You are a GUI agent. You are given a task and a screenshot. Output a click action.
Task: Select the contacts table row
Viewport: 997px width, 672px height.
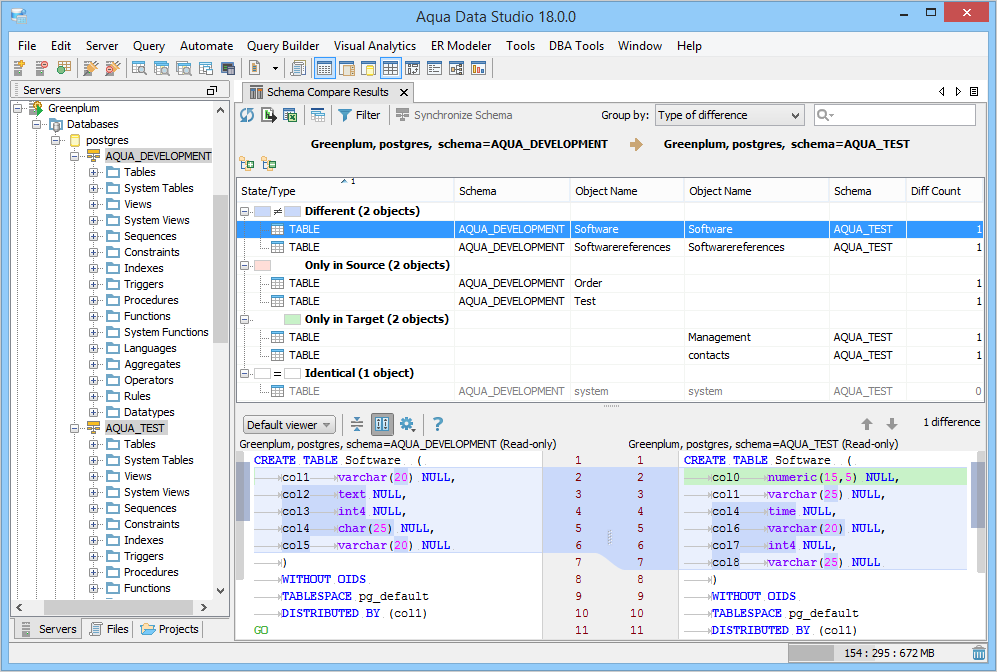tap(610, 355)
